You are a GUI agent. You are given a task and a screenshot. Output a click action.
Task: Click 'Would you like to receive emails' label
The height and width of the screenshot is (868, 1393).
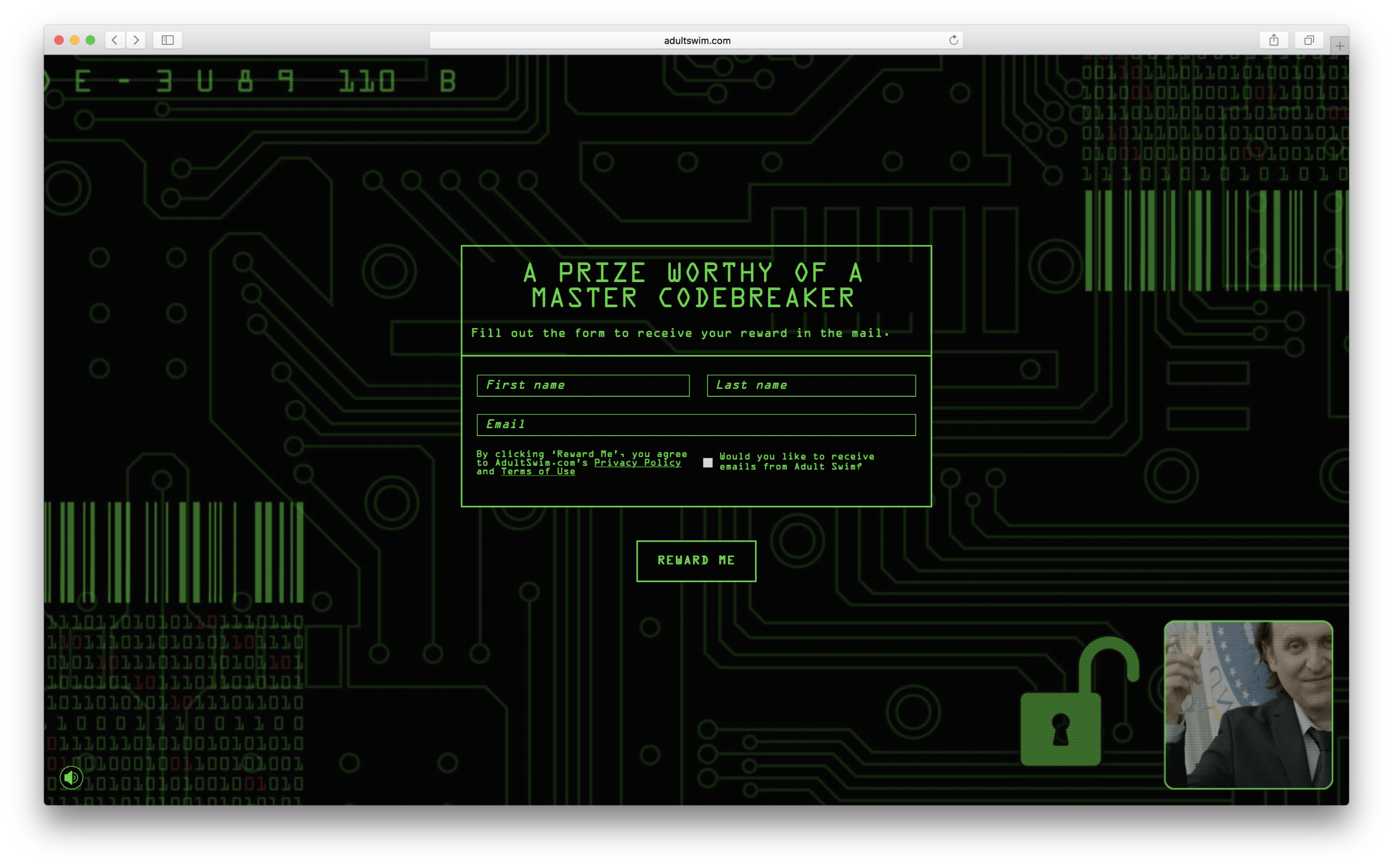point(796,461)
